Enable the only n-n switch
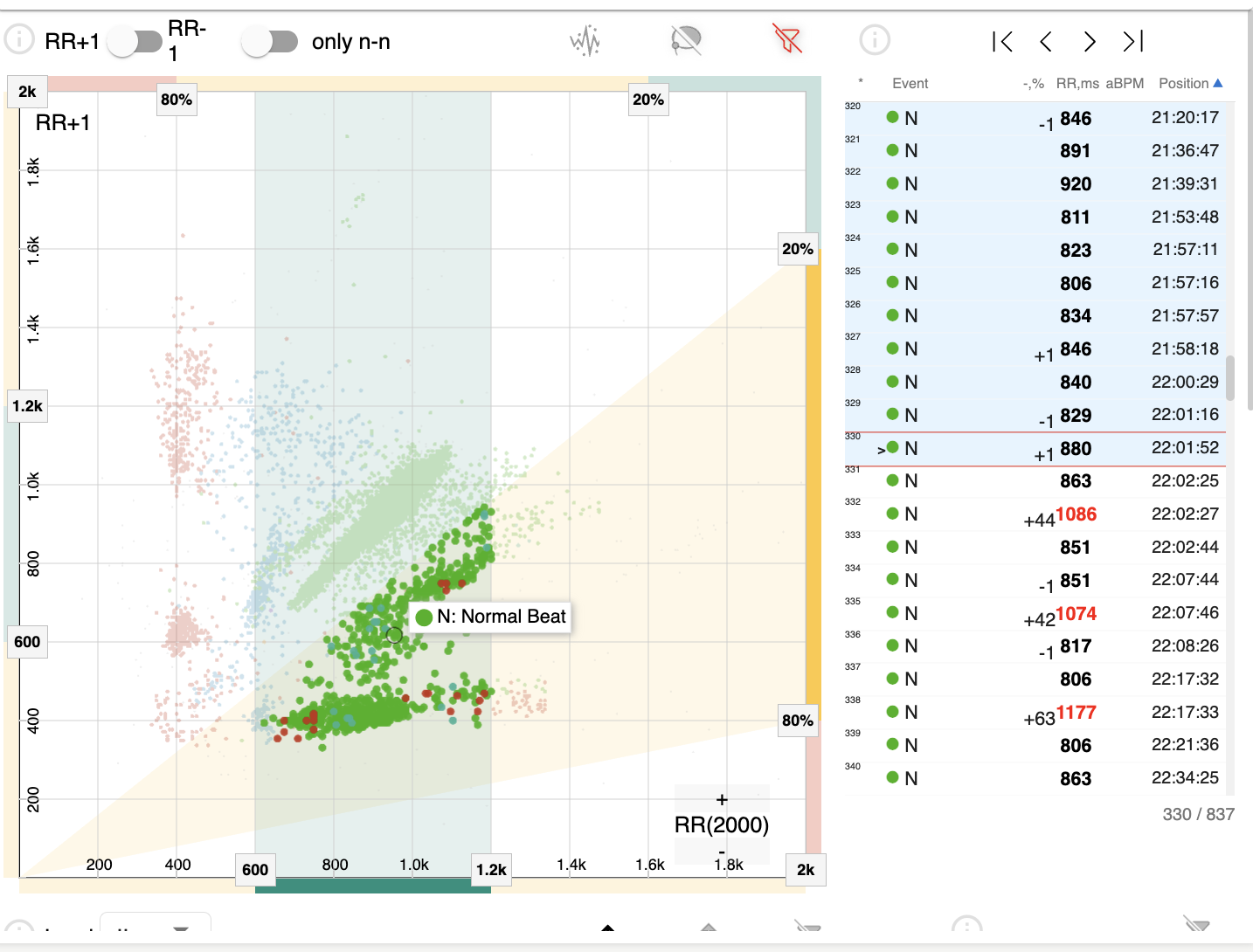 [270, 41]
